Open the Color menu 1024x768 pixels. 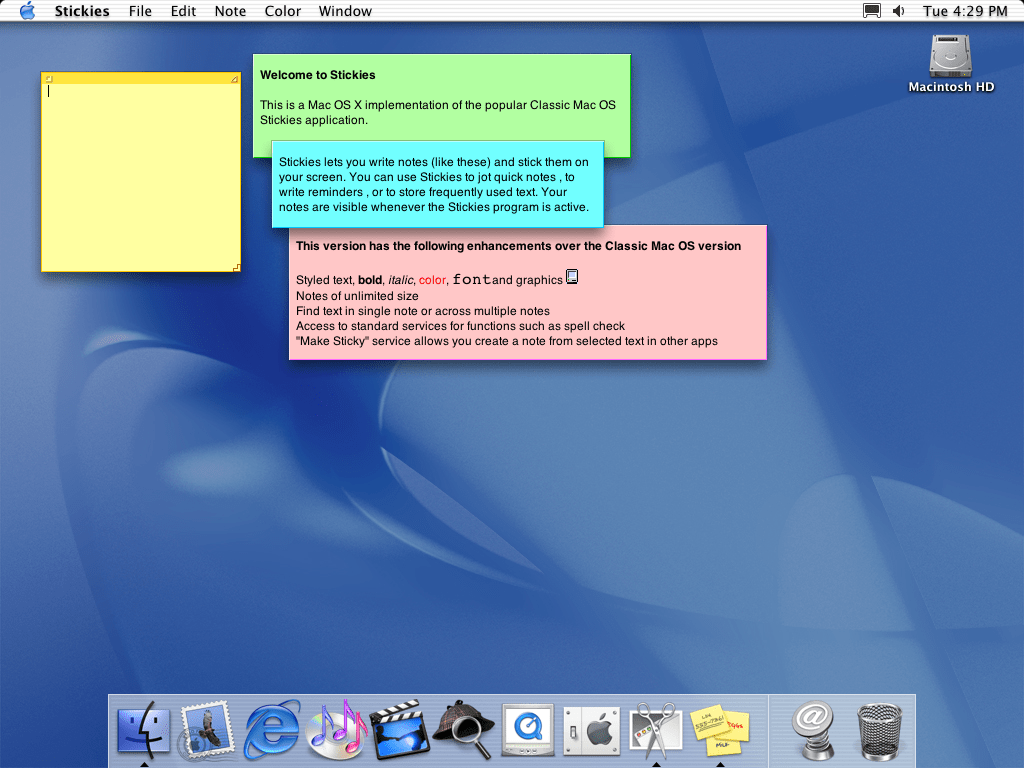point(283,11)
